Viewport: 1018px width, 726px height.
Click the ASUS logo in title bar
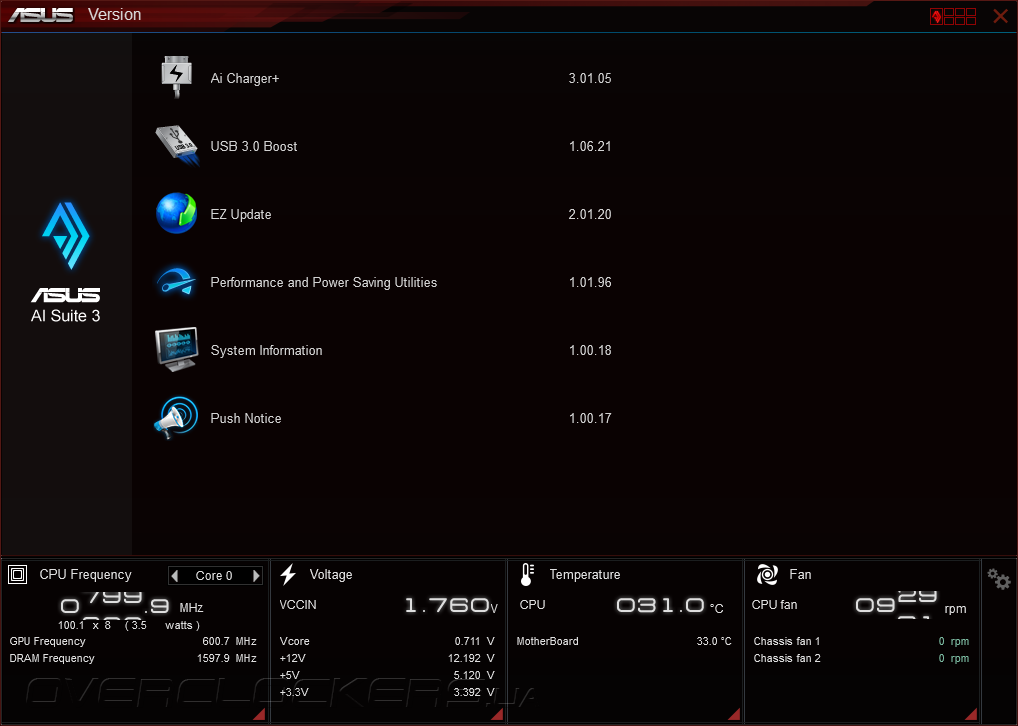pyautogui.click(x=41, y=15)
